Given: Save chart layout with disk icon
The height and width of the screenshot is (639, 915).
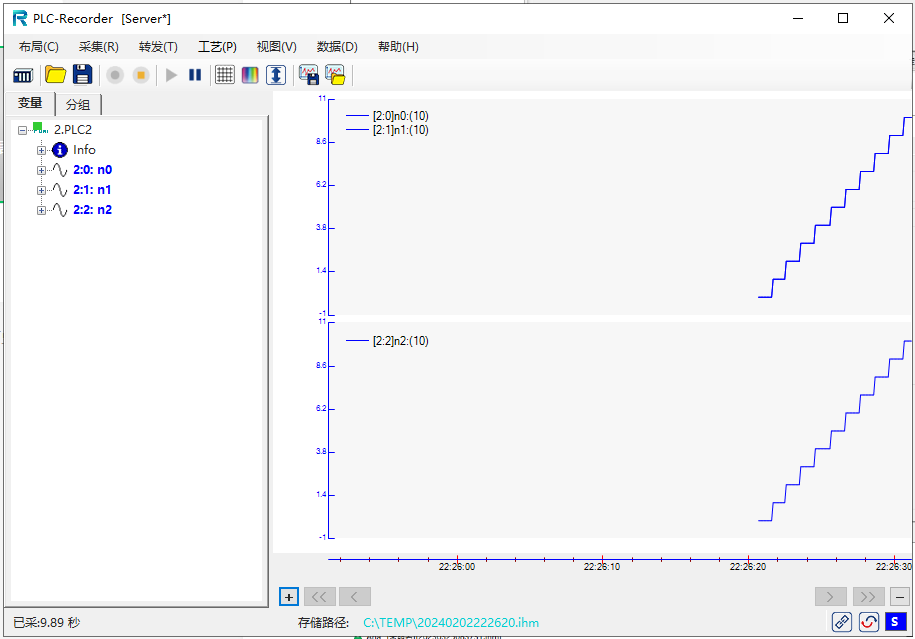Looking at the screenshot, I should [x=309, y=75].
